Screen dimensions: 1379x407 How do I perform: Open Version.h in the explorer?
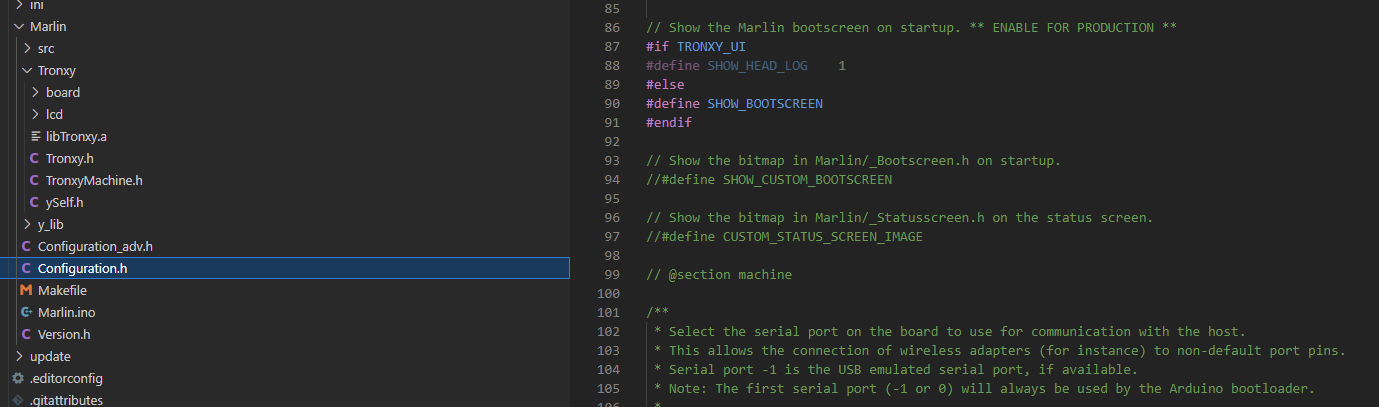pos(64,335)
